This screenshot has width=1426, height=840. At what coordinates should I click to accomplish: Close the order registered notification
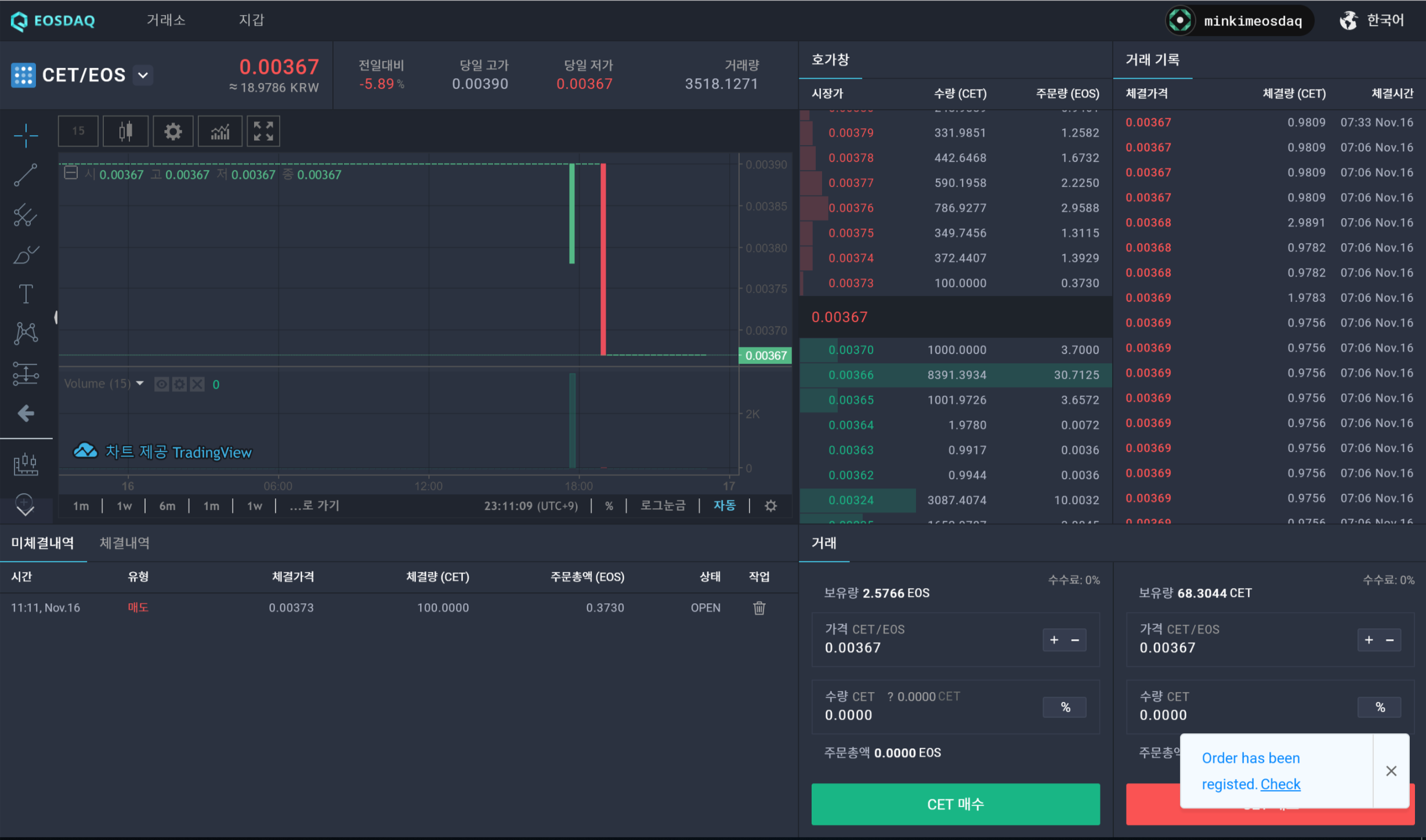[1391, 771]
